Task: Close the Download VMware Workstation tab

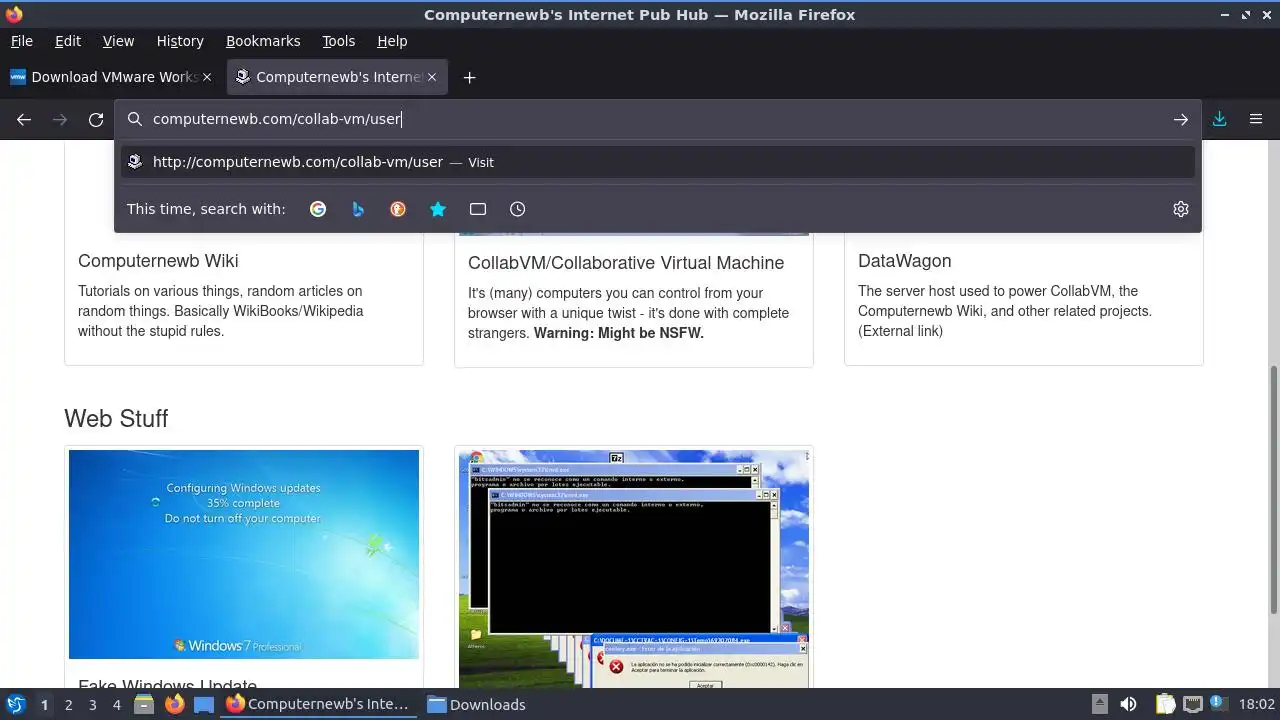Action: [207, 77]
